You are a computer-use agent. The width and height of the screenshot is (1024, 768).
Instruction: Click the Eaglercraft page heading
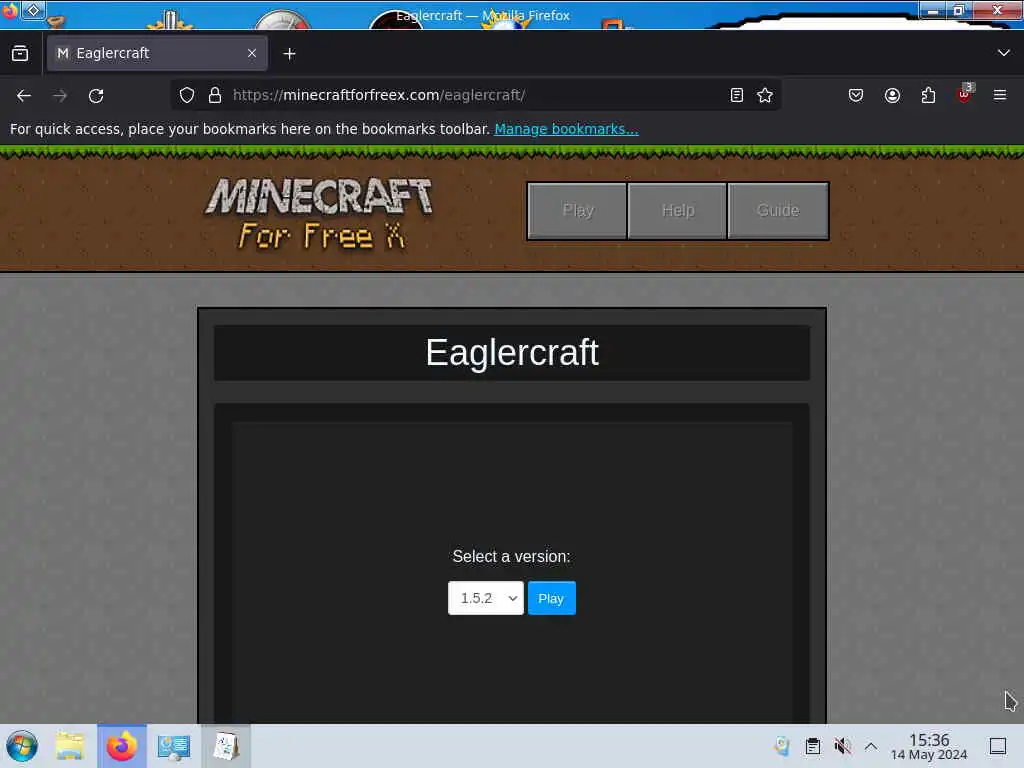click(x=512, y=353)
